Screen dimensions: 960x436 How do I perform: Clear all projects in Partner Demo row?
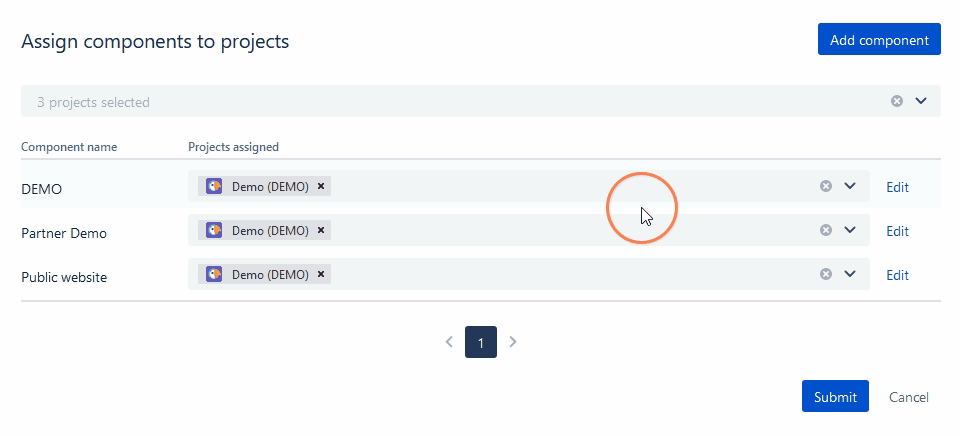tap(826, 230)
